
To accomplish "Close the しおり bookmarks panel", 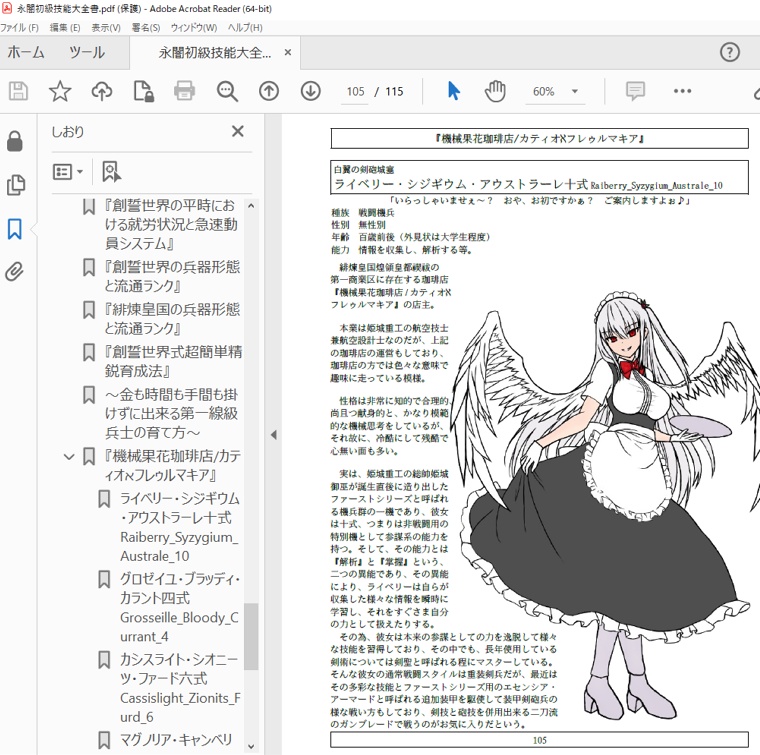I will coord(238,131).
